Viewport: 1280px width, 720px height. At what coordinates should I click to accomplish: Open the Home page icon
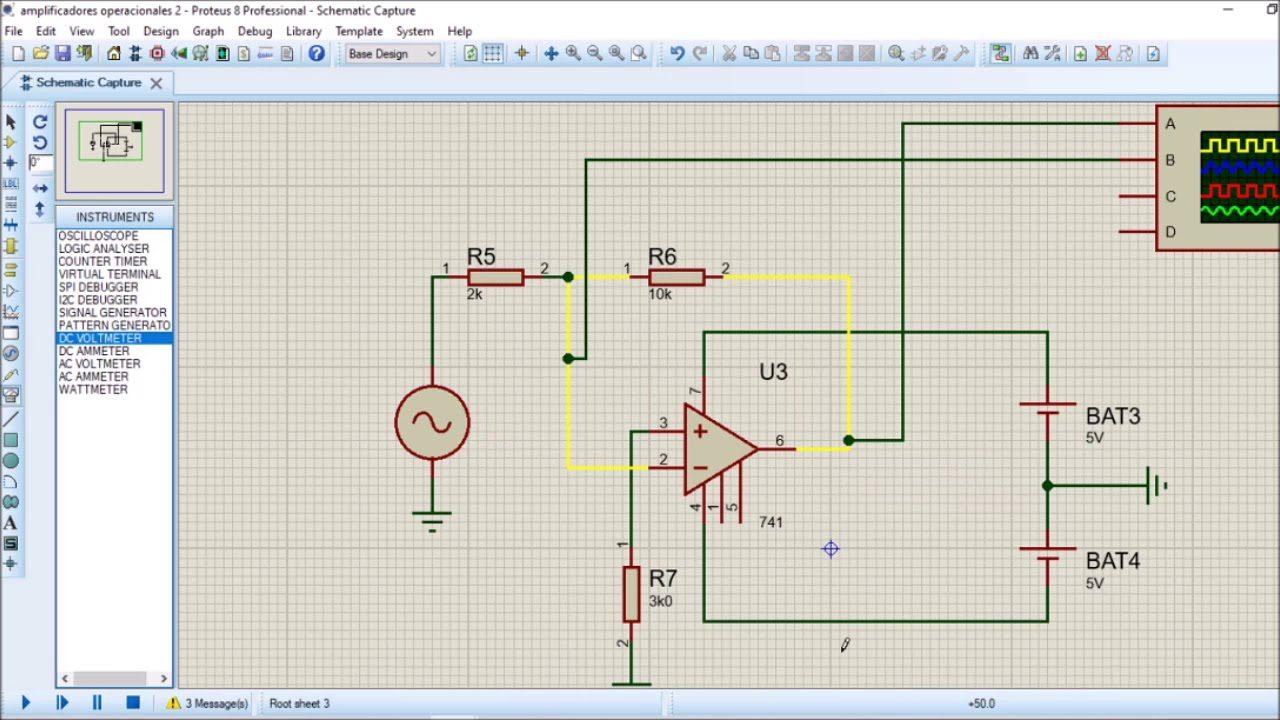[x=114, y=54]
